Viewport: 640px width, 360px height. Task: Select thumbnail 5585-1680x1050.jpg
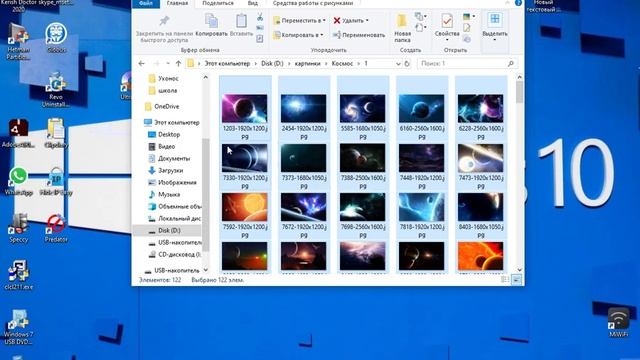[362, 109]
